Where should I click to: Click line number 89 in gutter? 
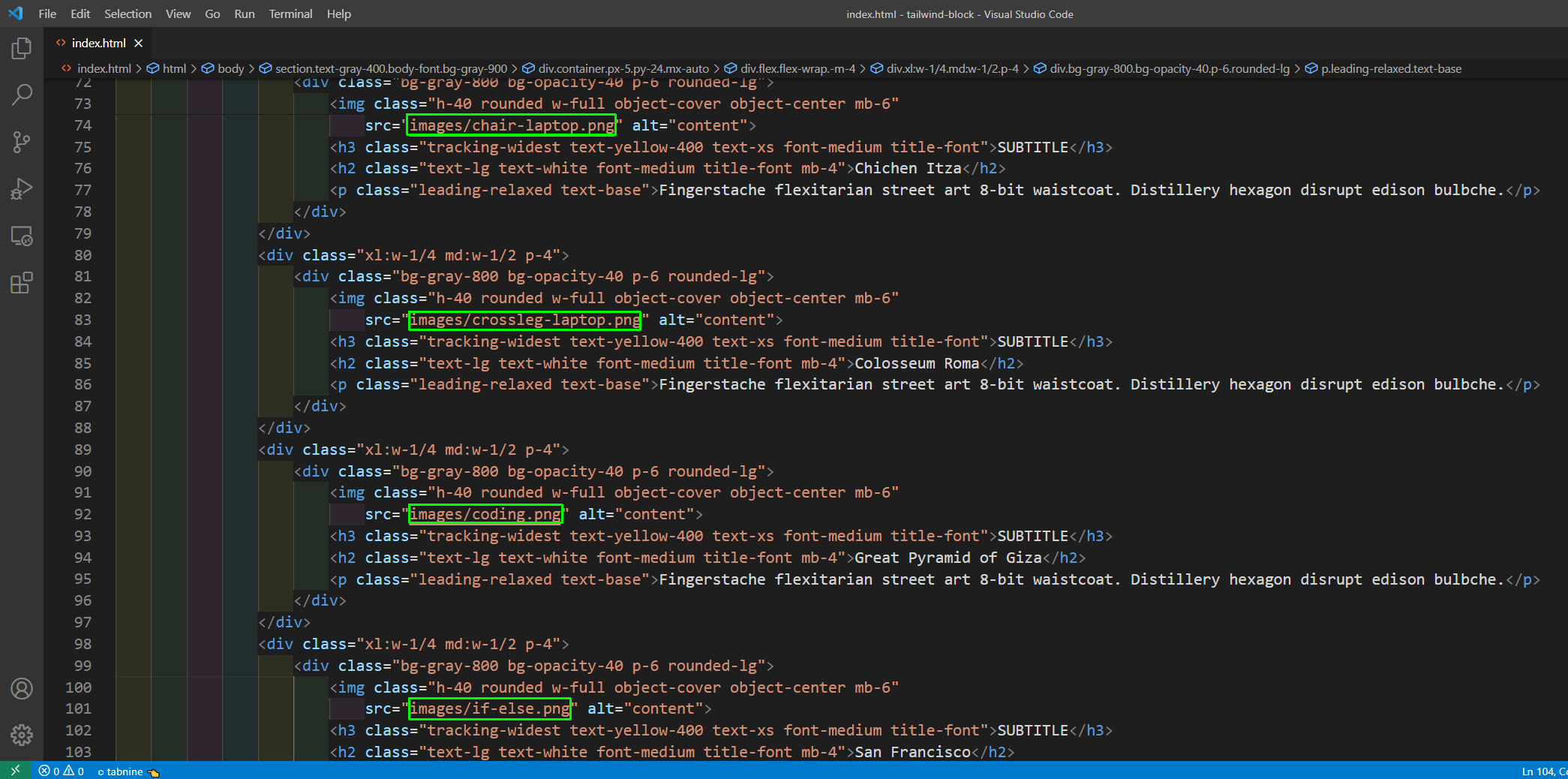pyautogui.click(x=83, y=450)
